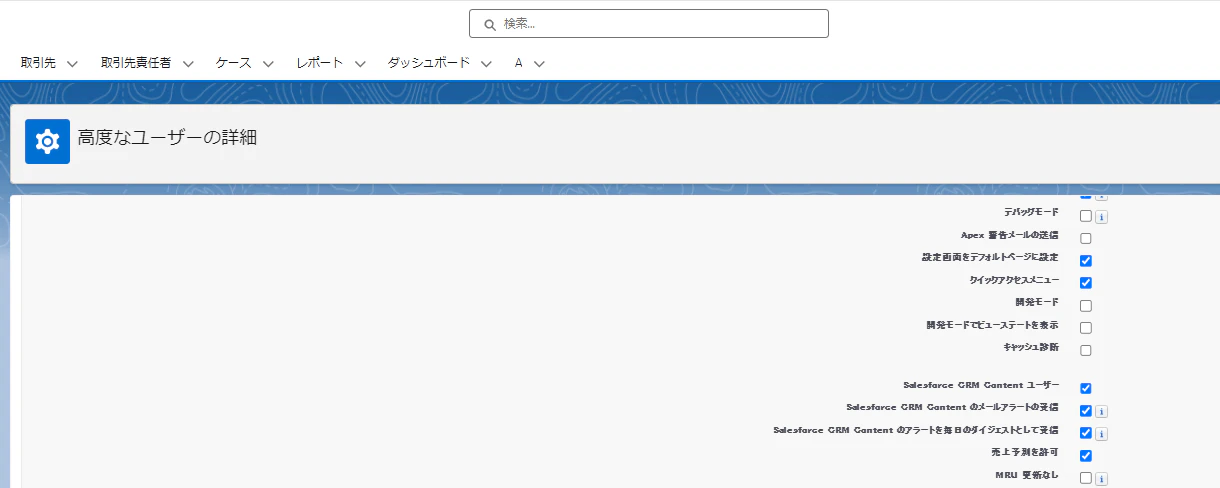Click the Apex 警告メールの送信 label
Image resolution: width=1220 pixels, height=488 pixels.
[1010, 235]
